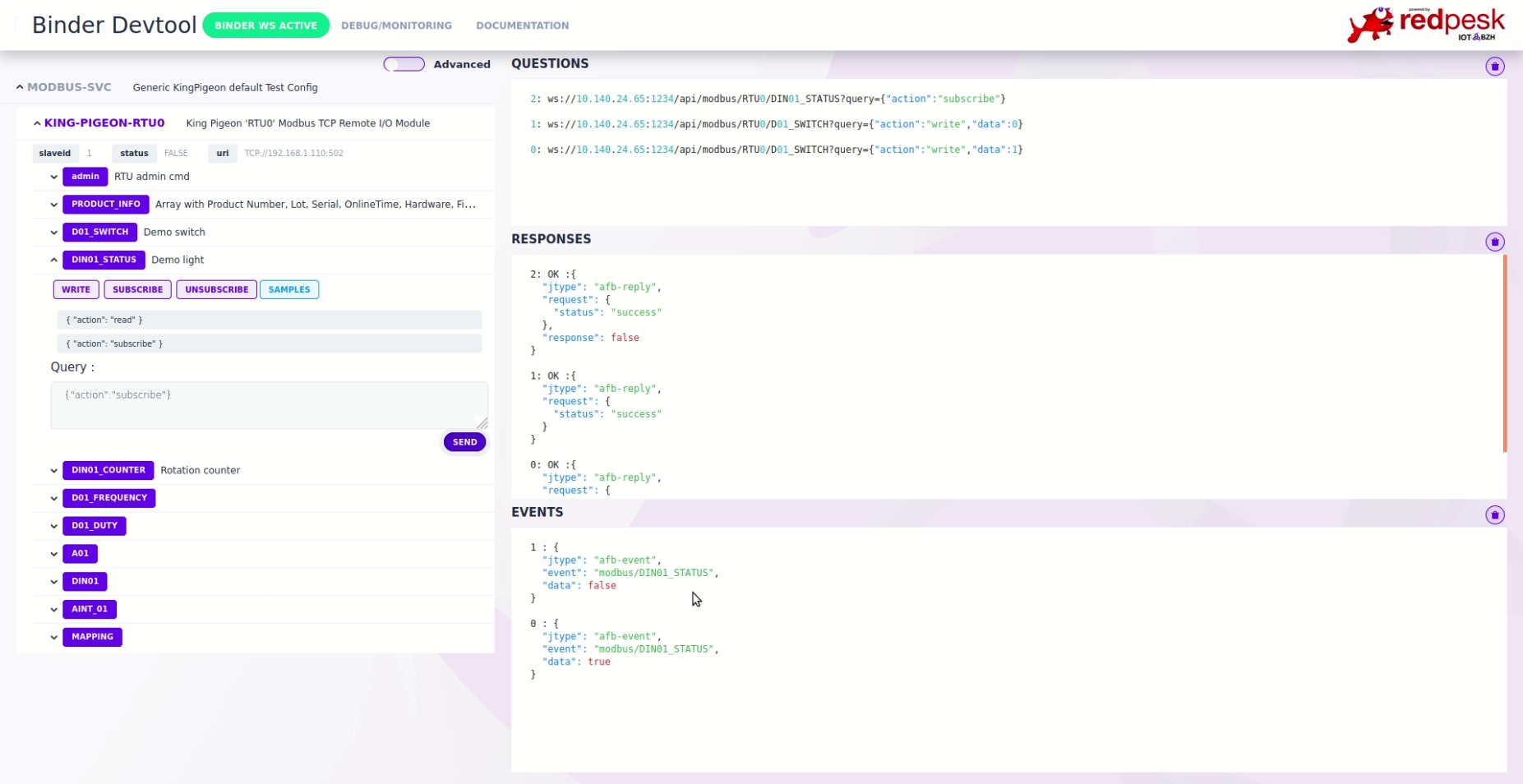Click the UNSUBSCRIBE action button
The width and height of the screenshot is (1523, 784).
(x=216, y=289)
